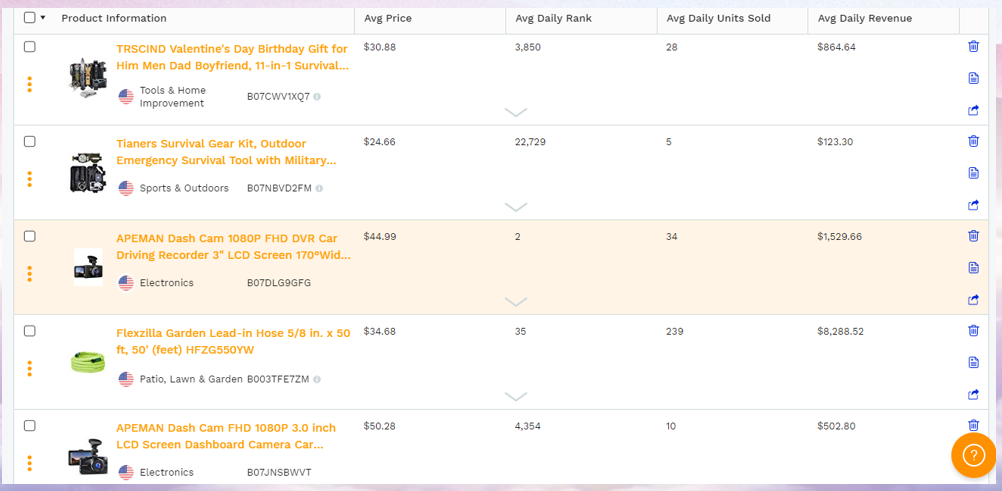Expand details chevron under TRSCIND row

click(516, 113)
